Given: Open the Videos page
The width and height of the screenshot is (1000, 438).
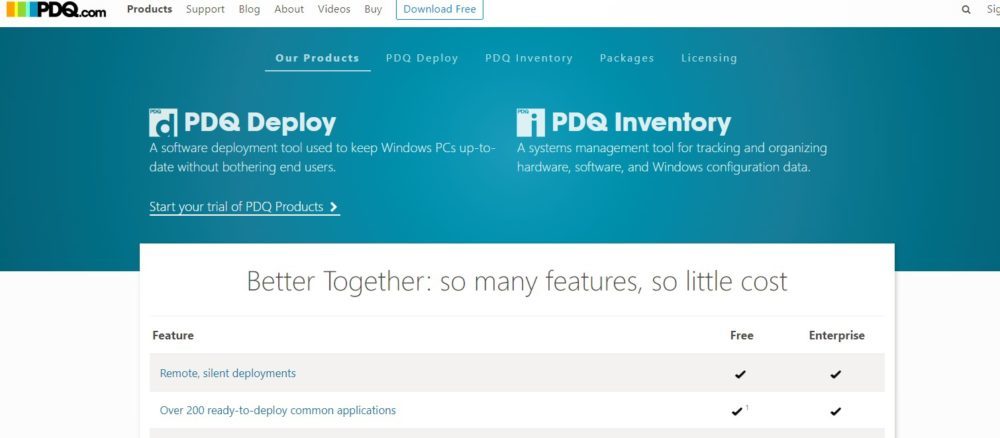Looking at the screenshot, I should [334, 9].
